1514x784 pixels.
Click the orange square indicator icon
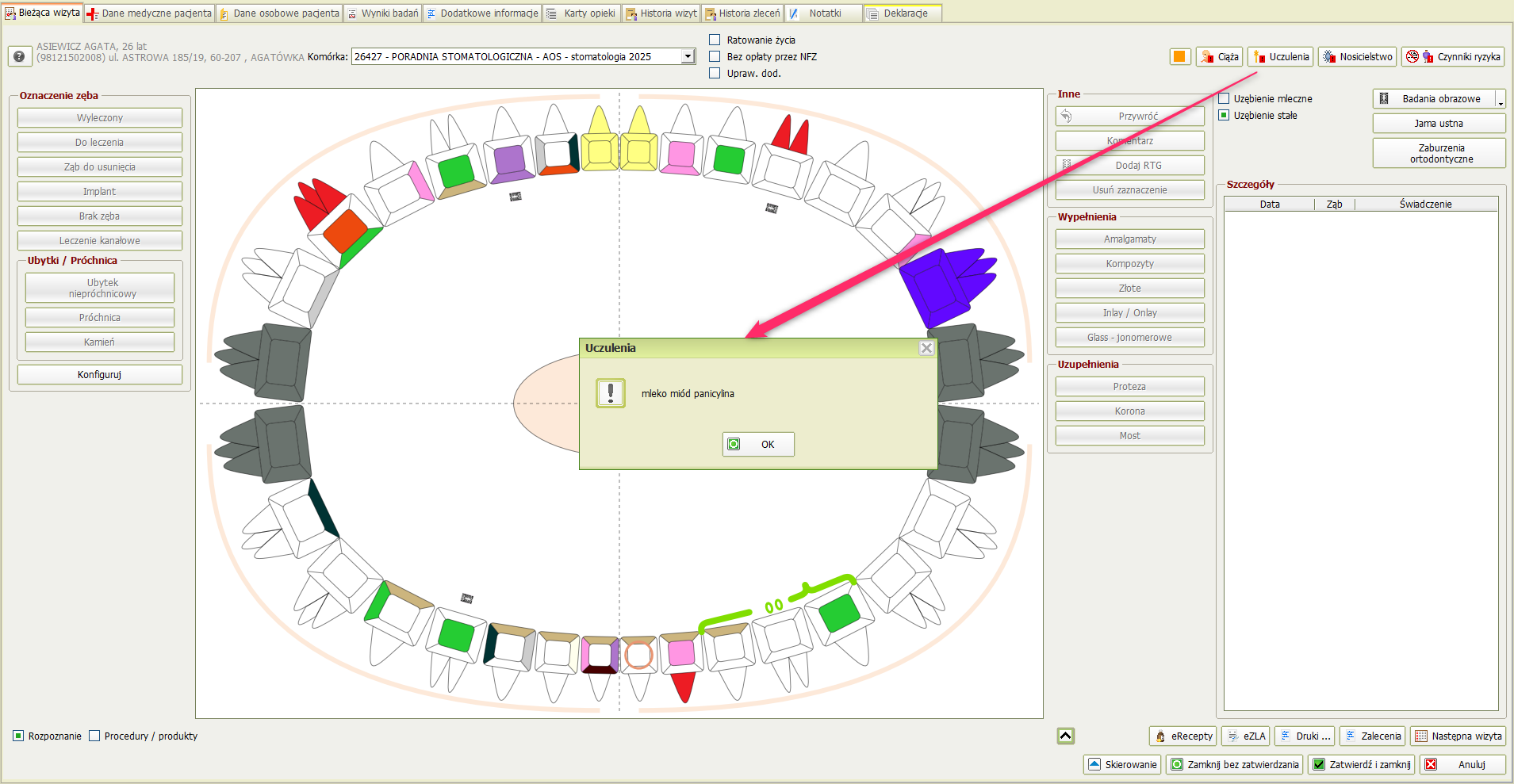pyautogui.click(x=1179, y=56)
